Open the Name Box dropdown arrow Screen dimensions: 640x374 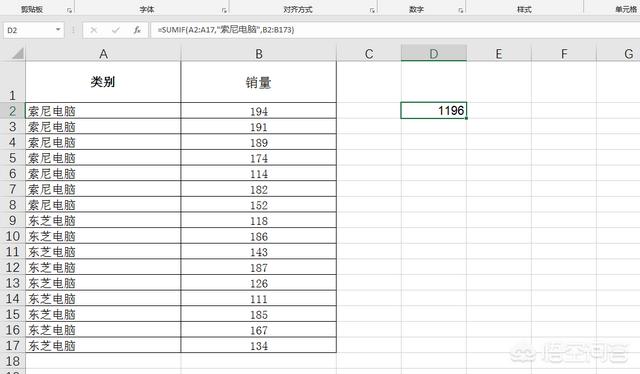(58, 29)
